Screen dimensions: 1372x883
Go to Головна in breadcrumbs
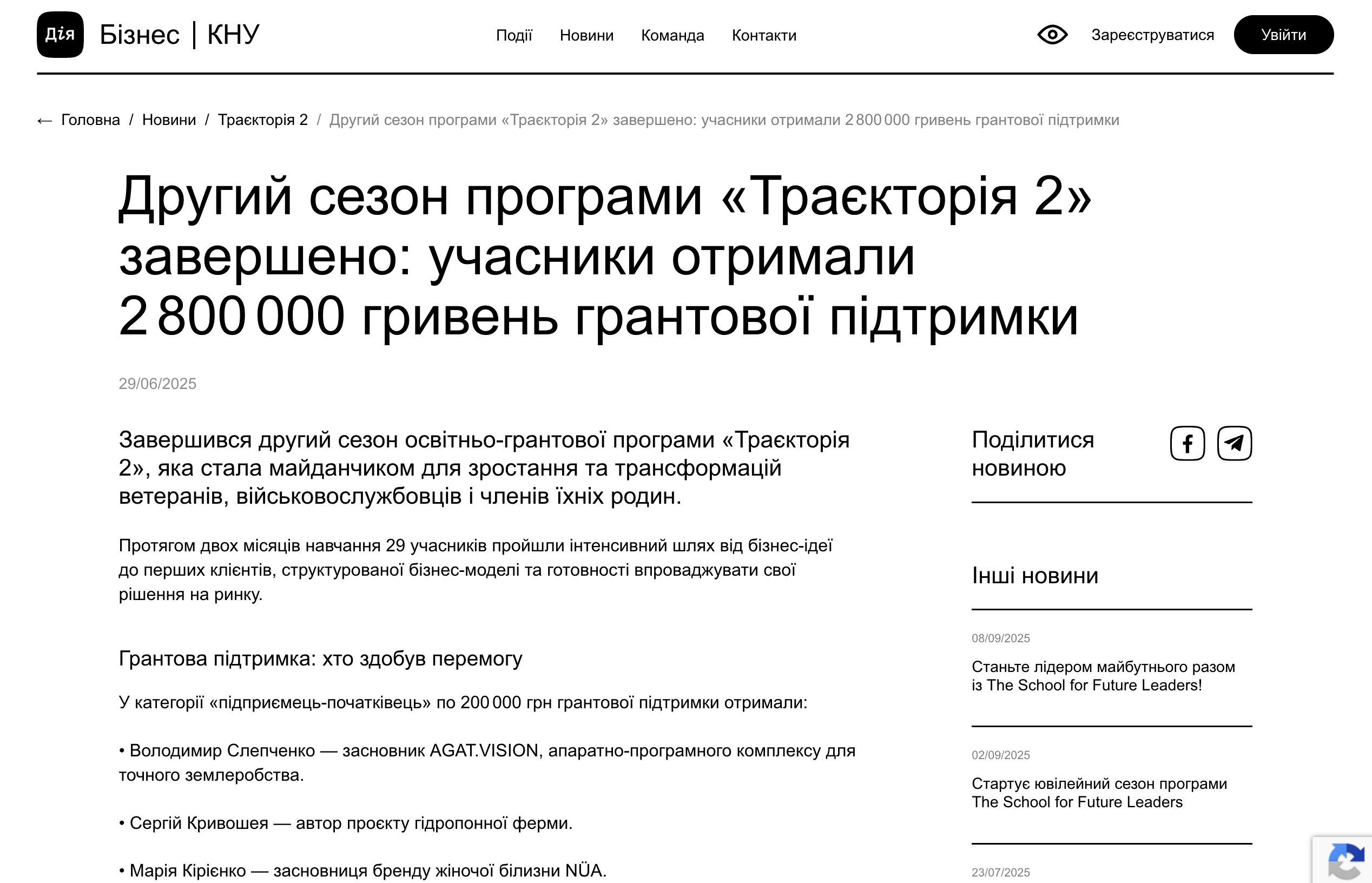[x=90, y=120]
